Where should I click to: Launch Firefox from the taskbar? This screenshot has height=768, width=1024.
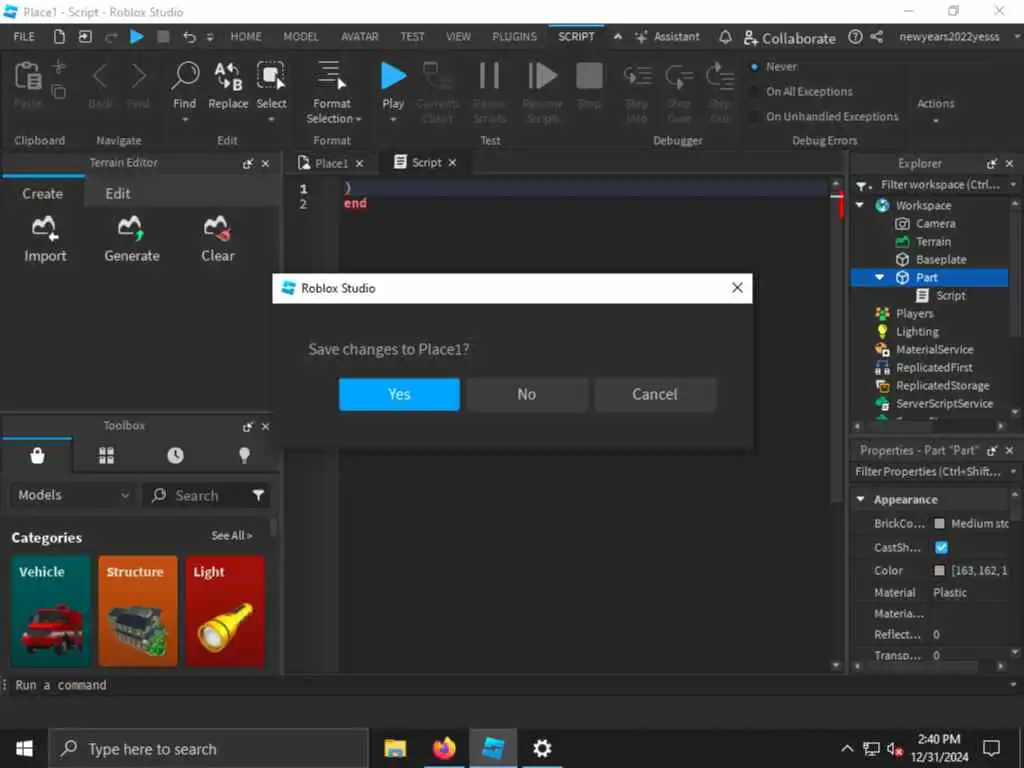coord(444,748)
